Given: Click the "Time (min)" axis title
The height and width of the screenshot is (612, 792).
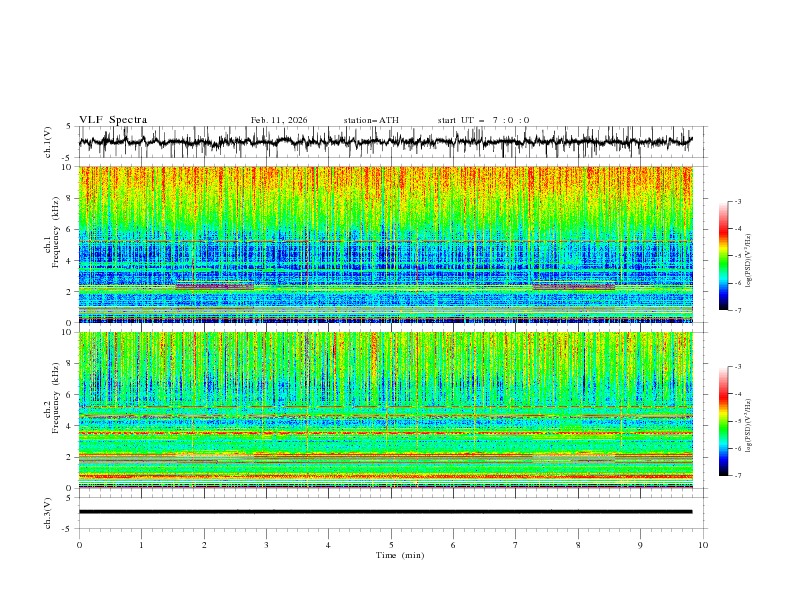Looking at the screenshot, I should tap(400, 555).
